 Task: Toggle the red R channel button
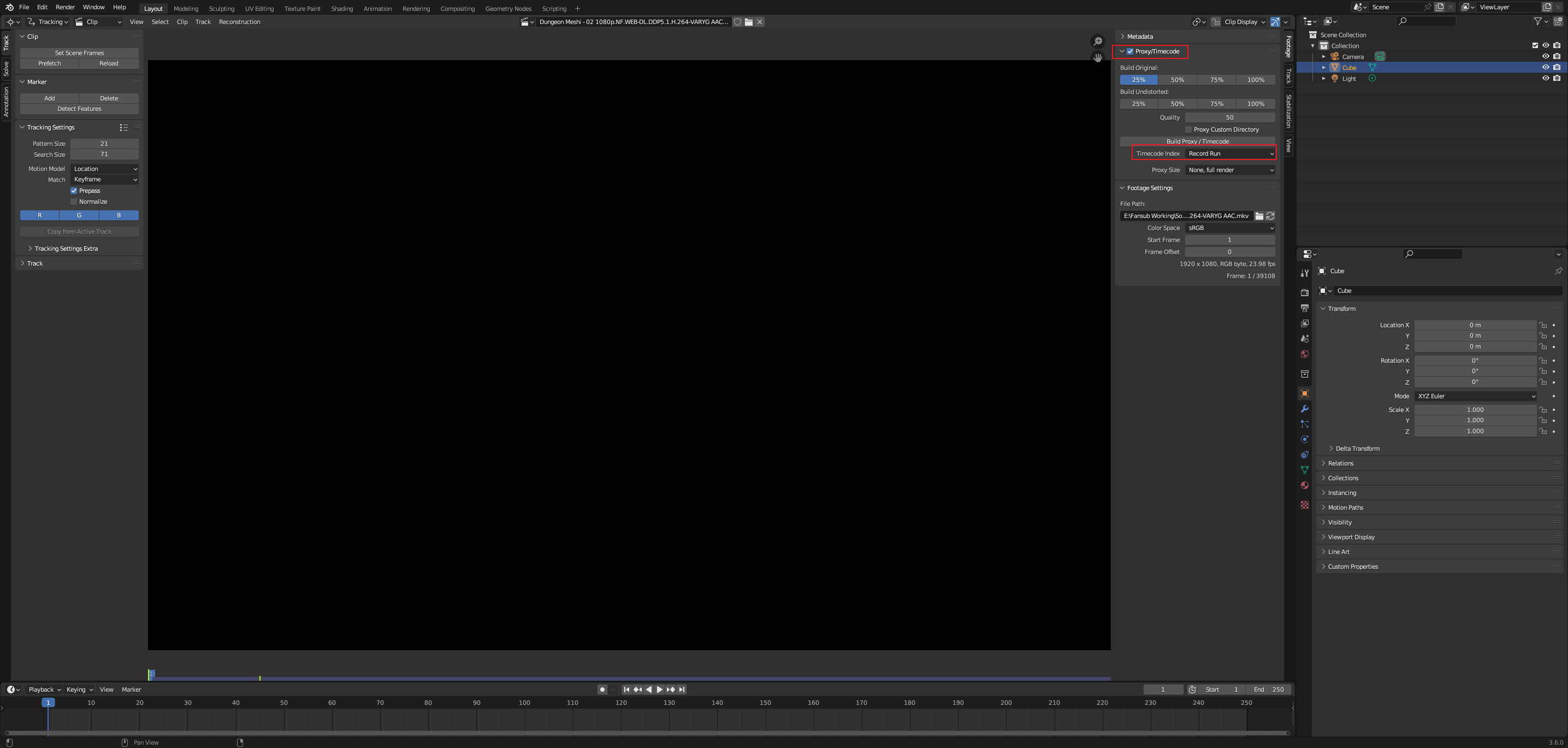(39, 216)
